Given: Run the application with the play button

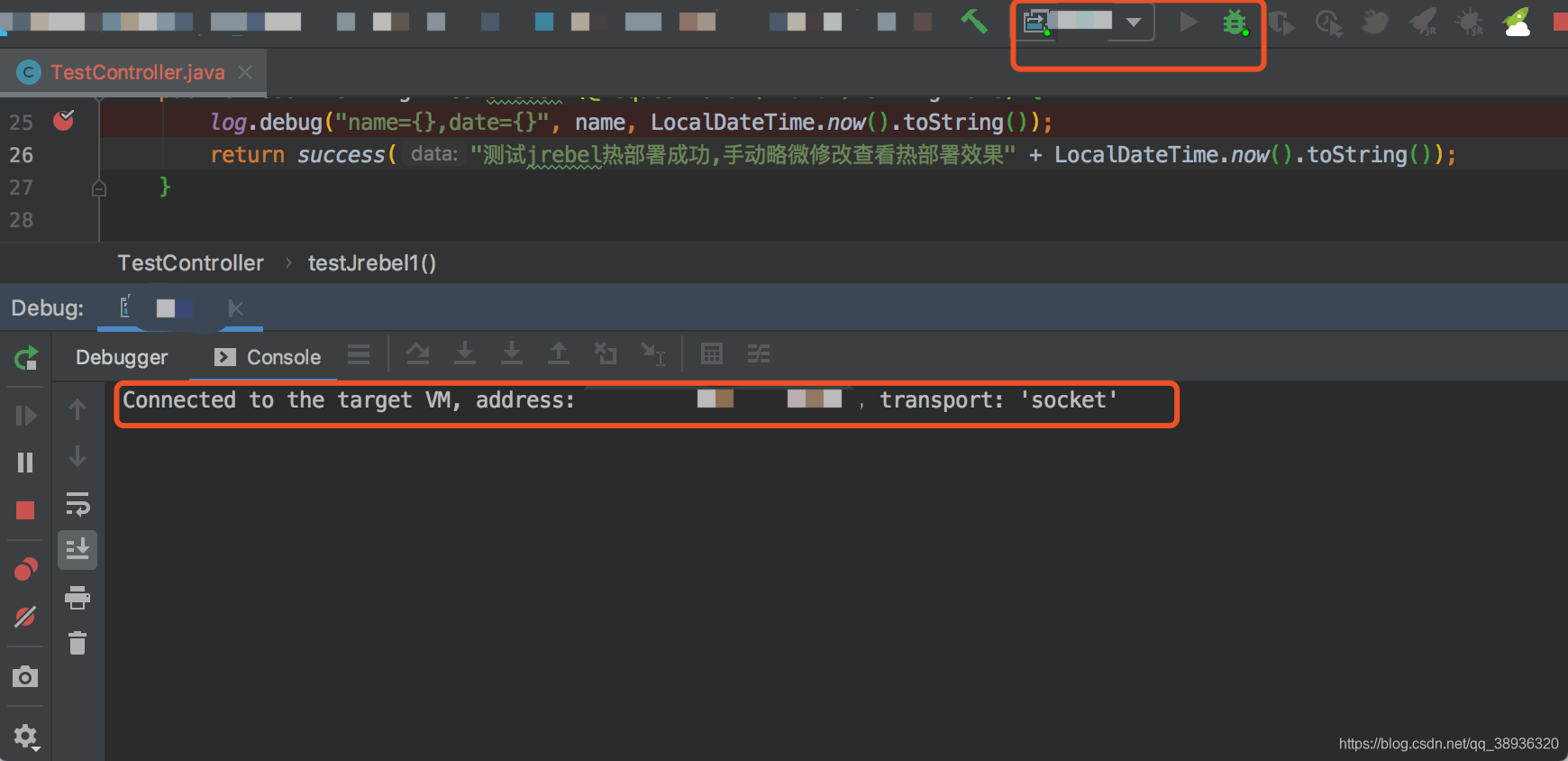Looking at the screenshot, I should (1189, 22).
